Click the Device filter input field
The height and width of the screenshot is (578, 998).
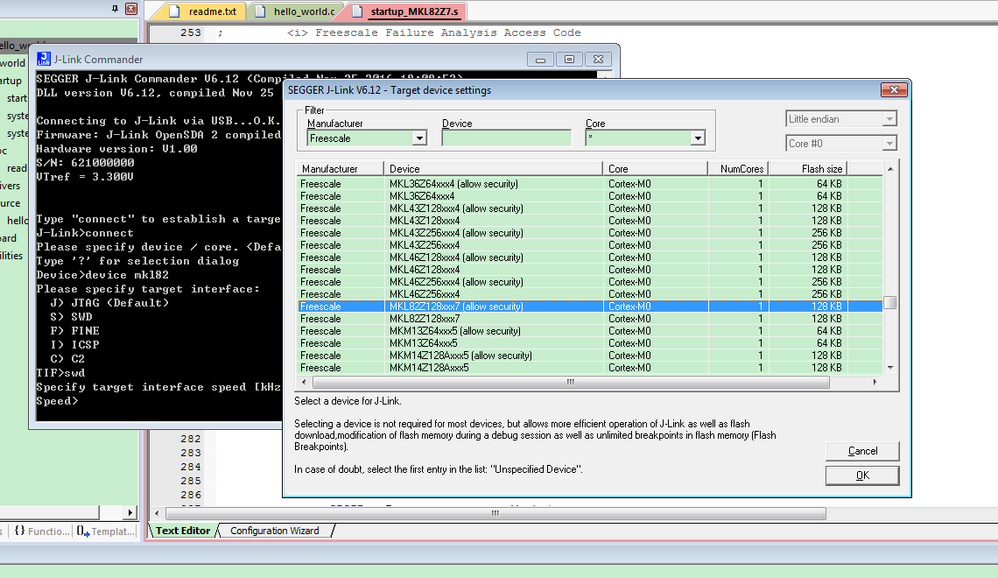click(x=506, y=138)
